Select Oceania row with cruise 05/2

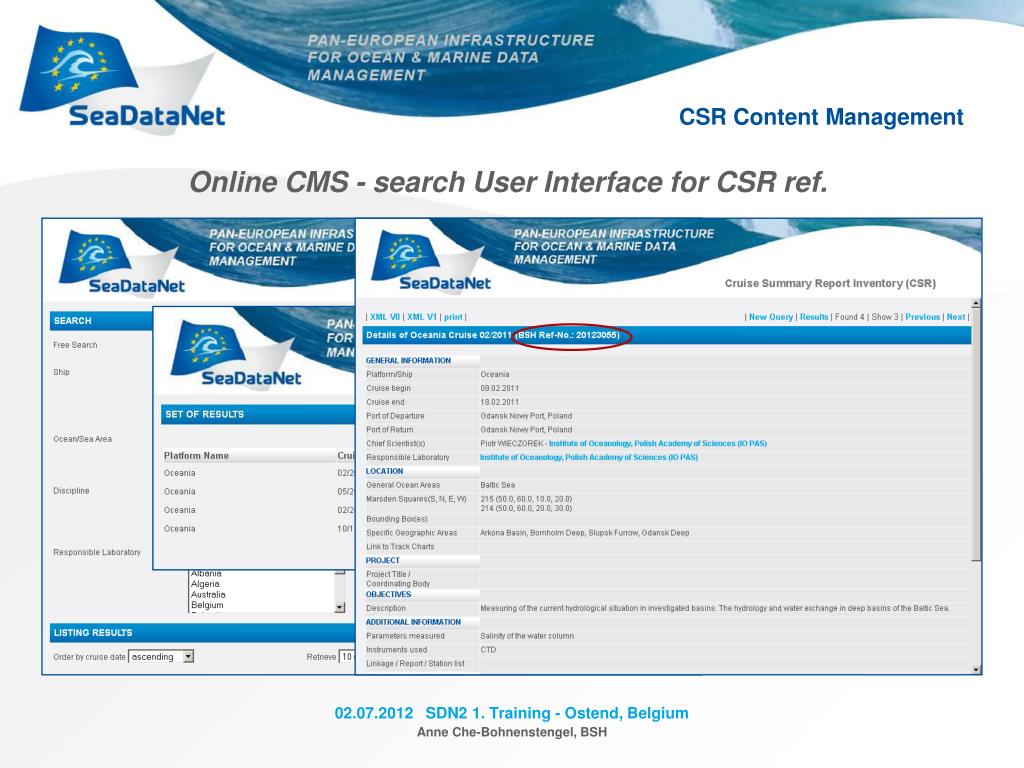259,491
